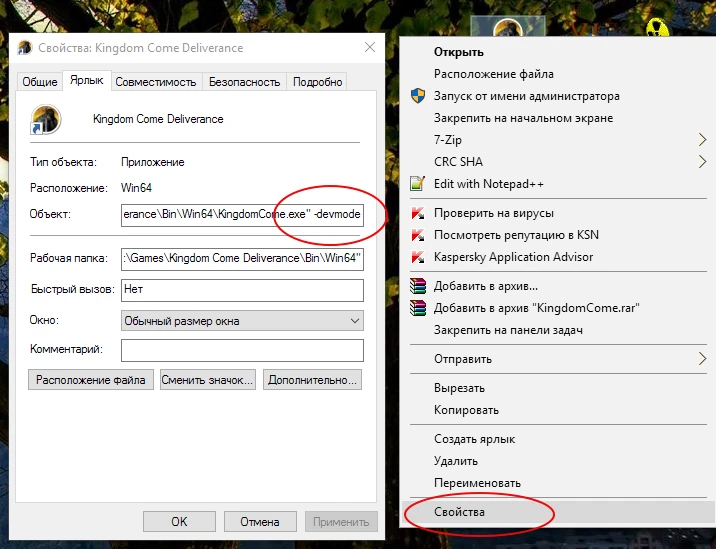Select the Kingdom Come desktop icon behind the menu

point(507,26)
